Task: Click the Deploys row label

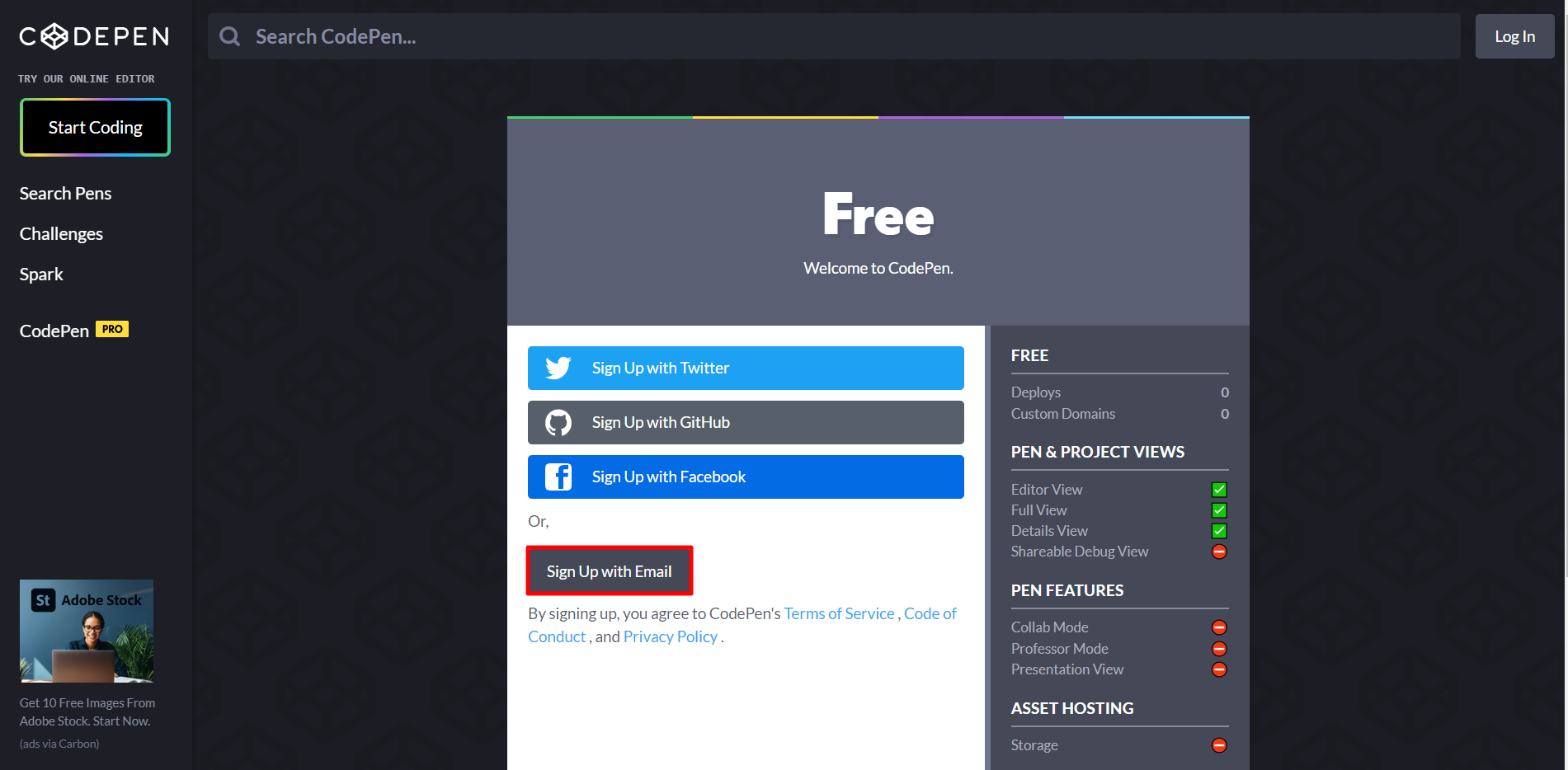Action: coord(1036,392)
